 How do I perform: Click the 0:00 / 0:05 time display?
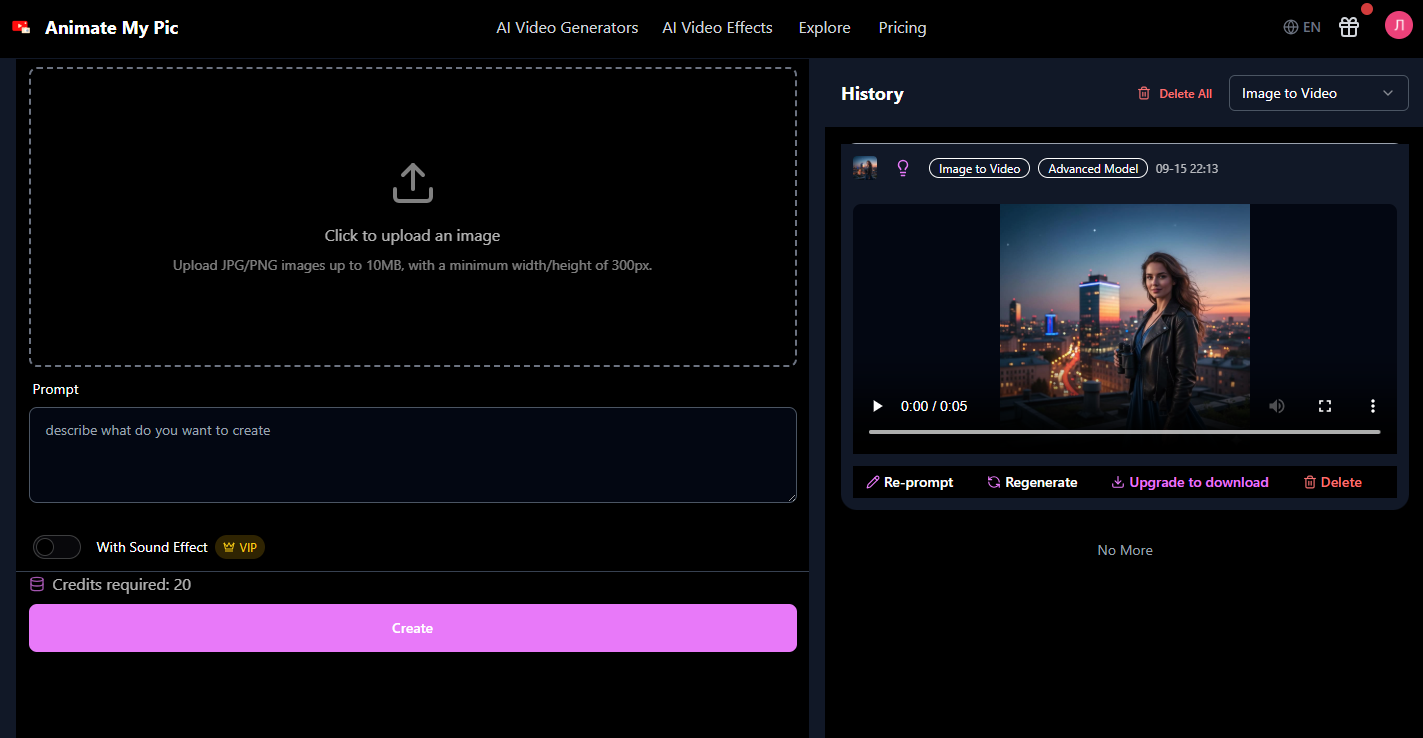point(934,406)
